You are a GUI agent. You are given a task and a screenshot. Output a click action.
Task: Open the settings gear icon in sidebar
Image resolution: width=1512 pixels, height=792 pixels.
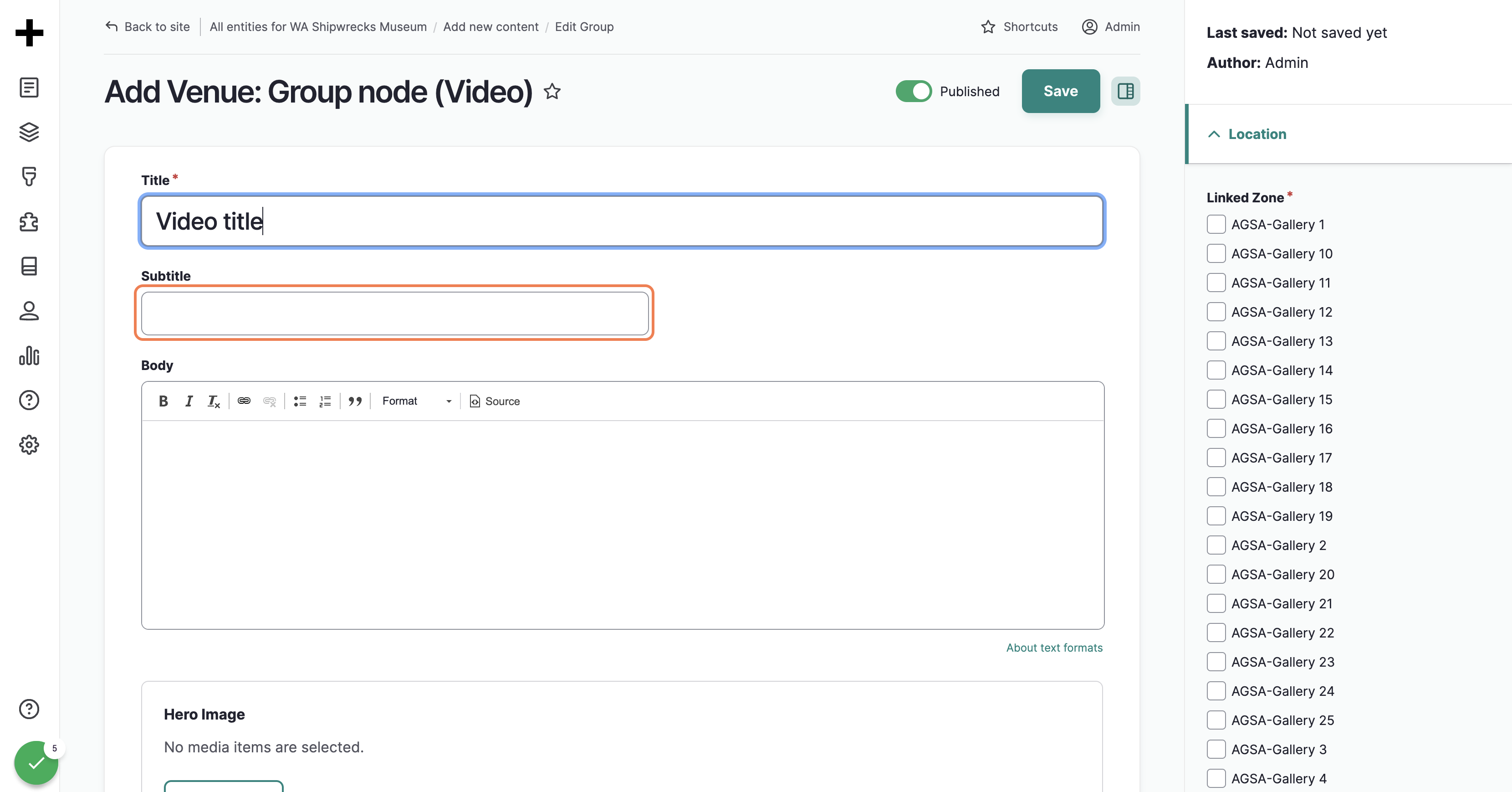[29, 445]
